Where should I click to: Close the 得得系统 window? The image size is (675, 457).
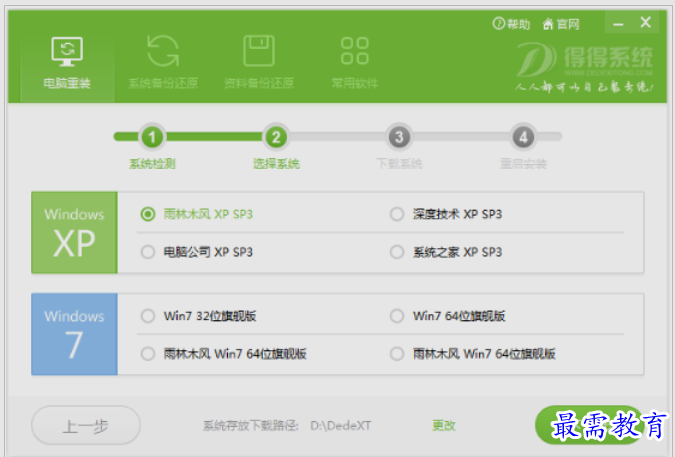(x=645, y=22)
